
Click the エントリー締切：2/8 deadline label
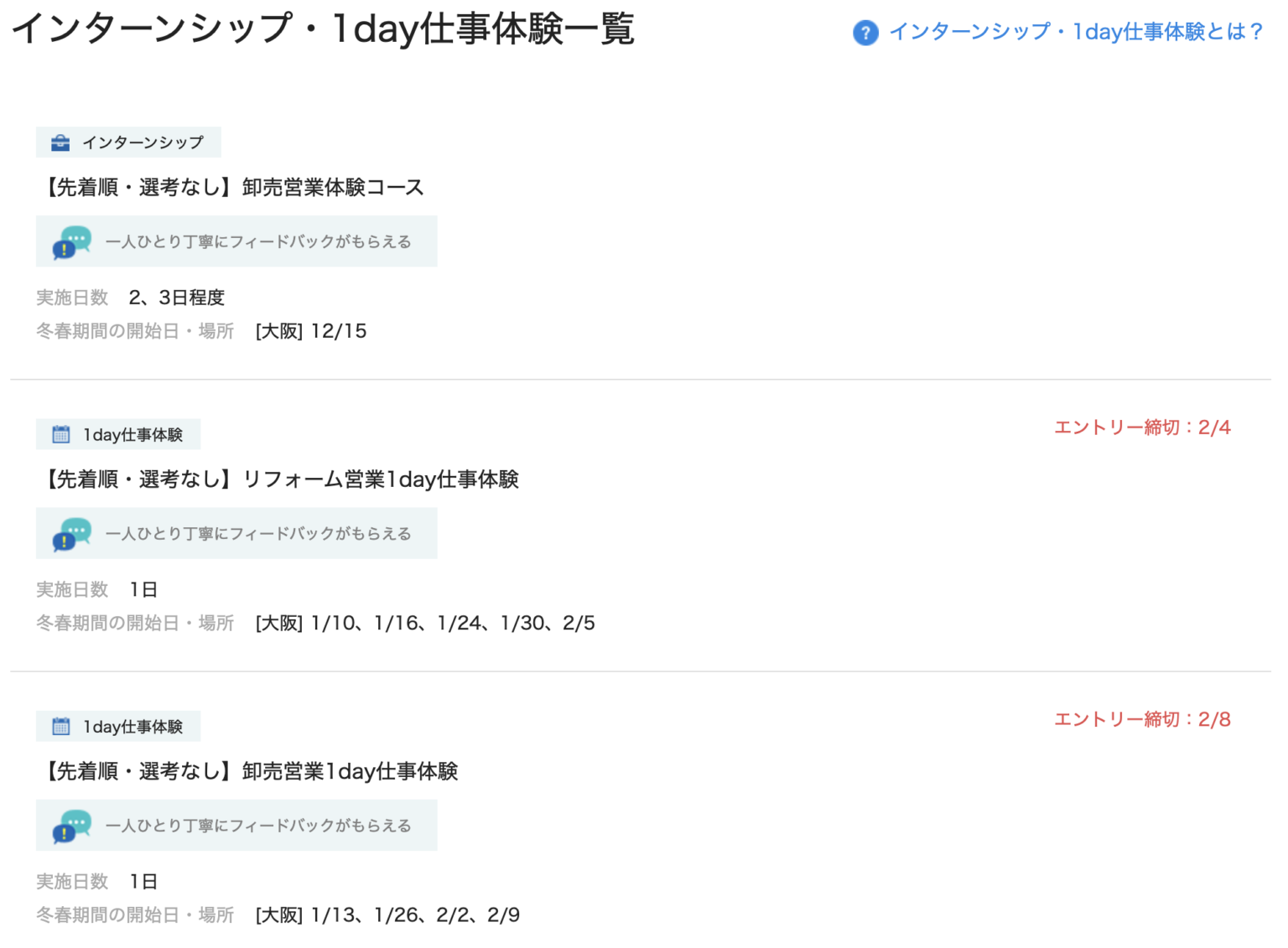point(1142,719)
